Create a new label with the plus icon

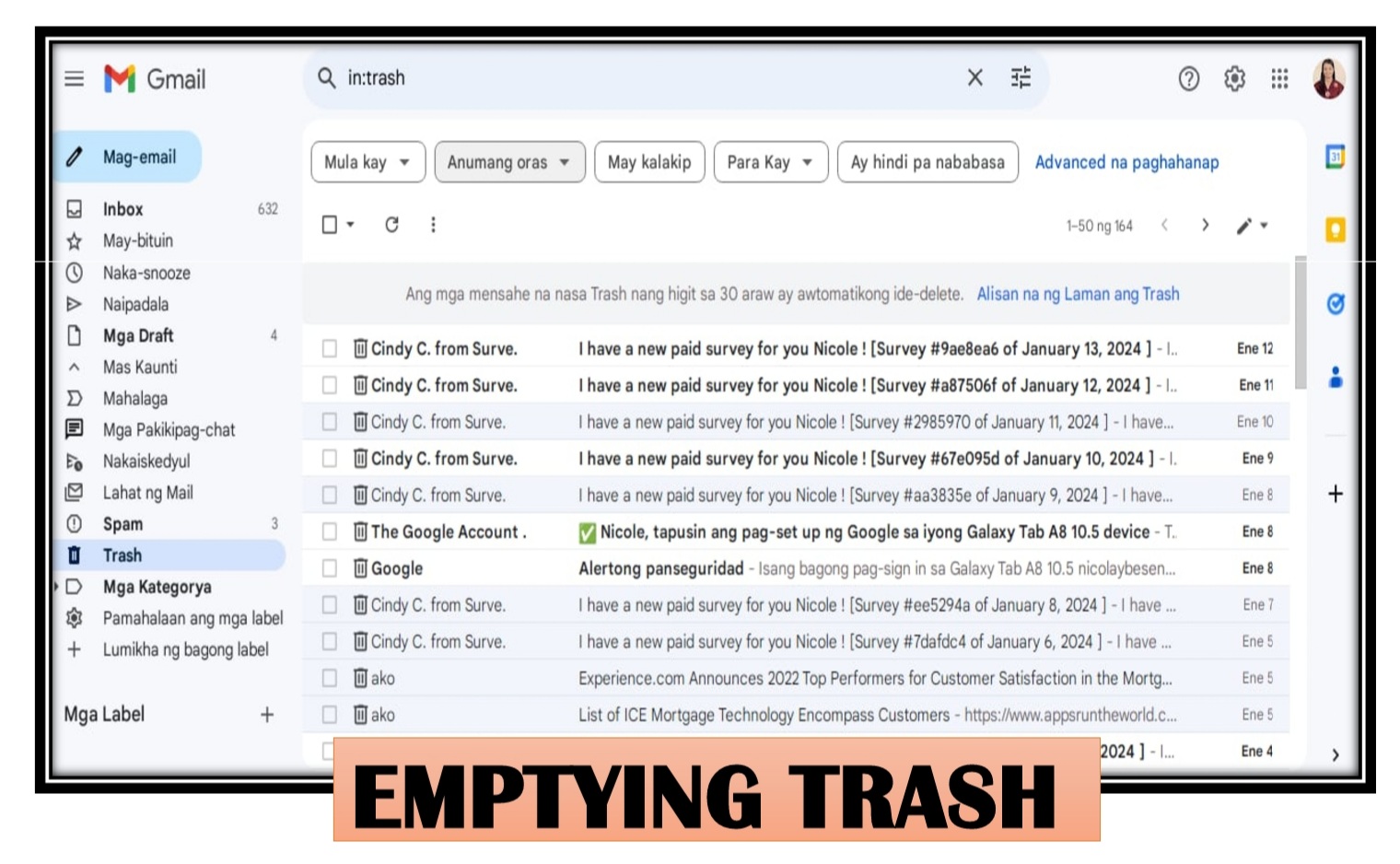267,714
